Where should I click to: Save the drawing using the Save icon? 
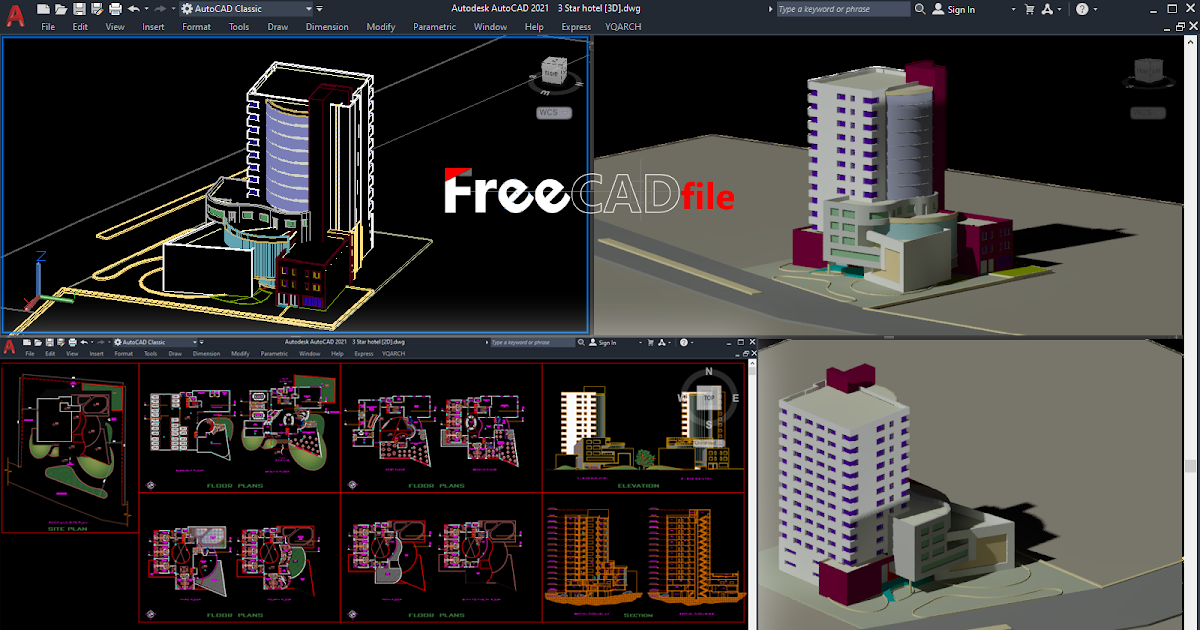[80, 8]
